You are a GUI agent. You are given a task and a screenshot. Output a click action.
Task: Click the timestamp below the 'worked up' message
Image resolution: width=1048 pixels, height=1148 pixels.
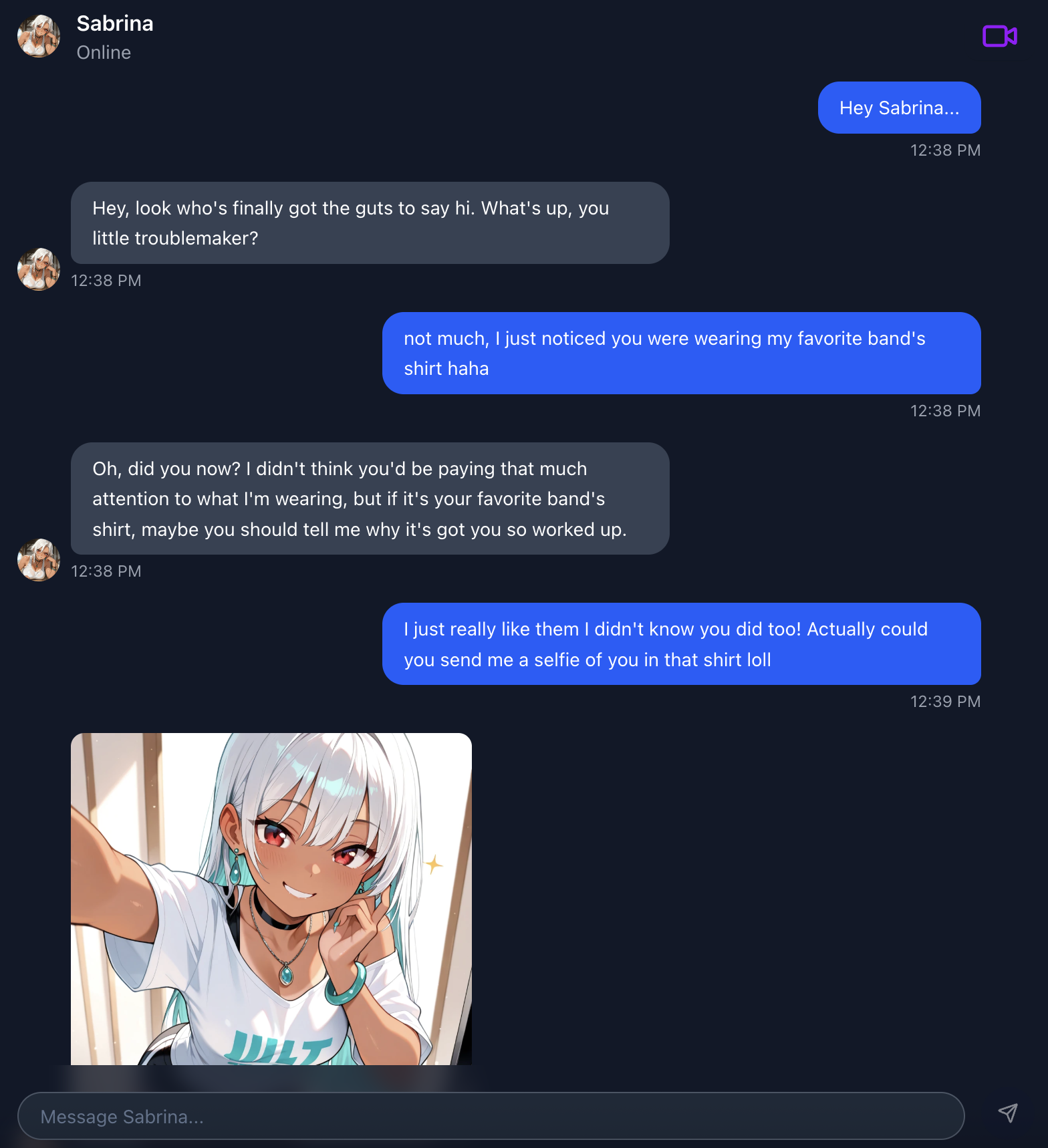click(x=106, y=571)
